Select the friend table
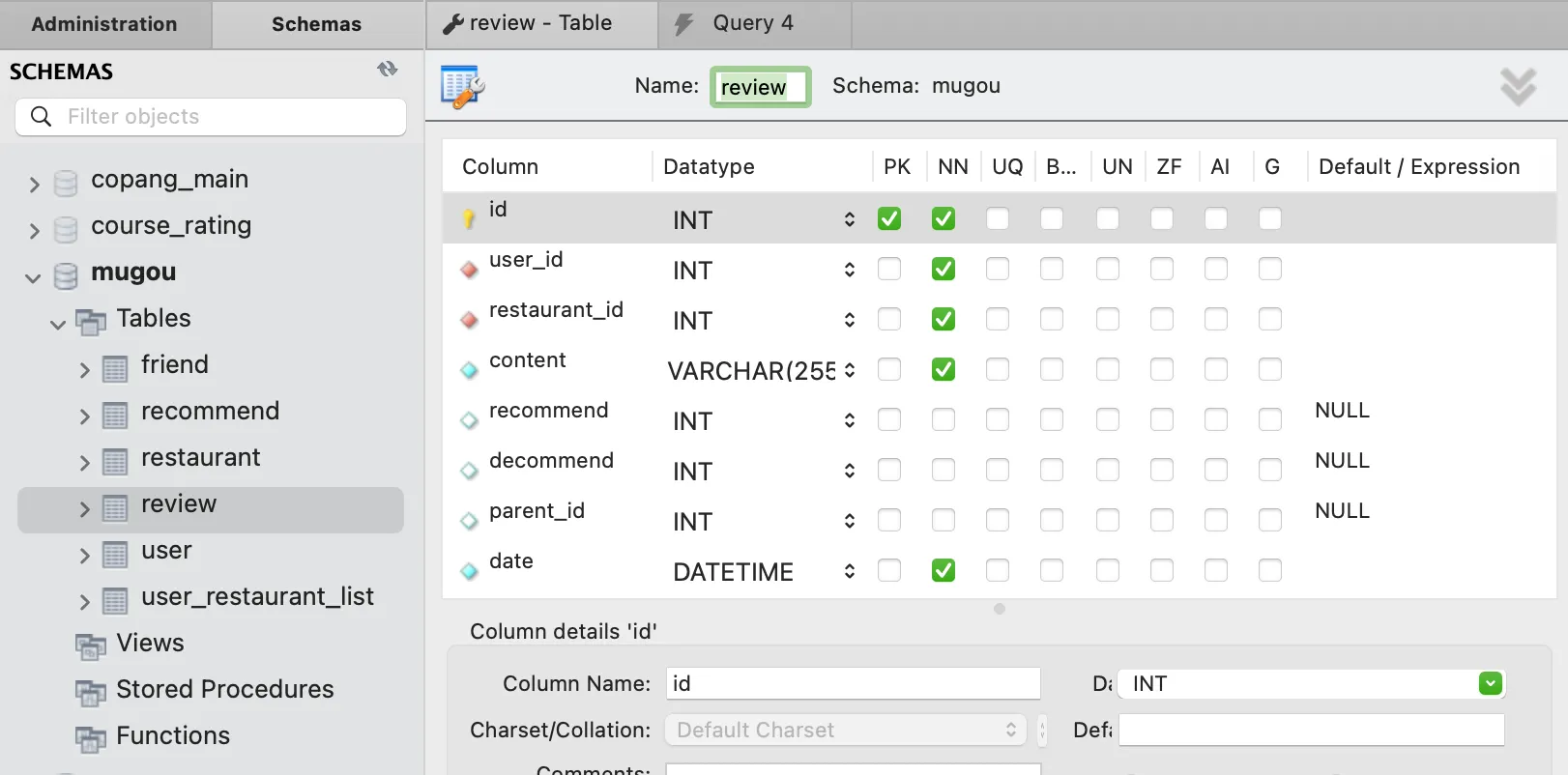The image size is (1568, 775). click(175, 365)
